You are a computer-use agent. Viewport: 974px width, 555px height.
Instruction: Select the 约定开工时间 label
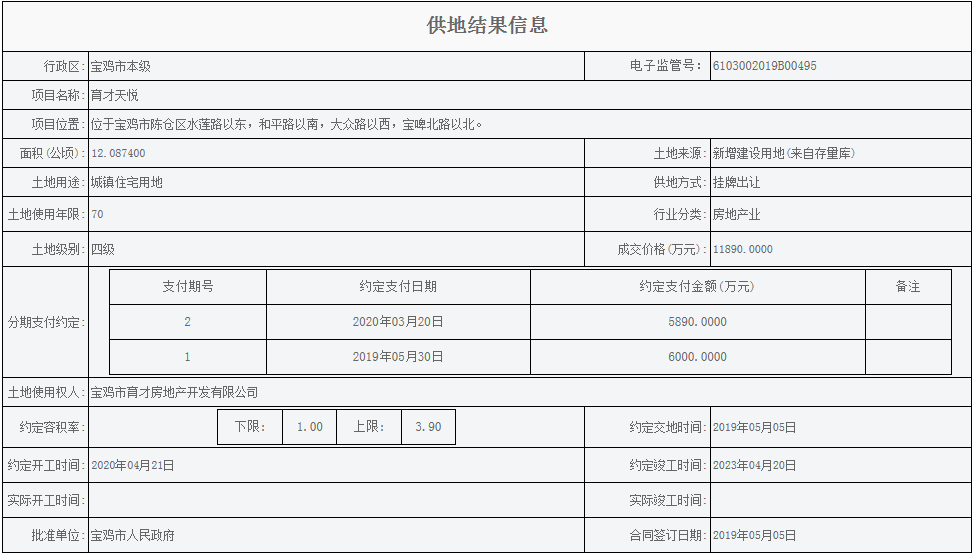(47, 465)
